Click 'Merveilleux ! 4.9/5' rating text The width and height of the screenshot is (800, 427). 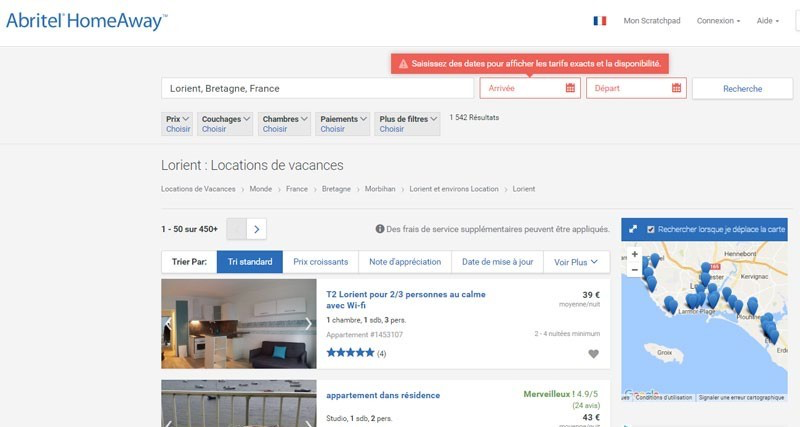(x=560, y=394)
